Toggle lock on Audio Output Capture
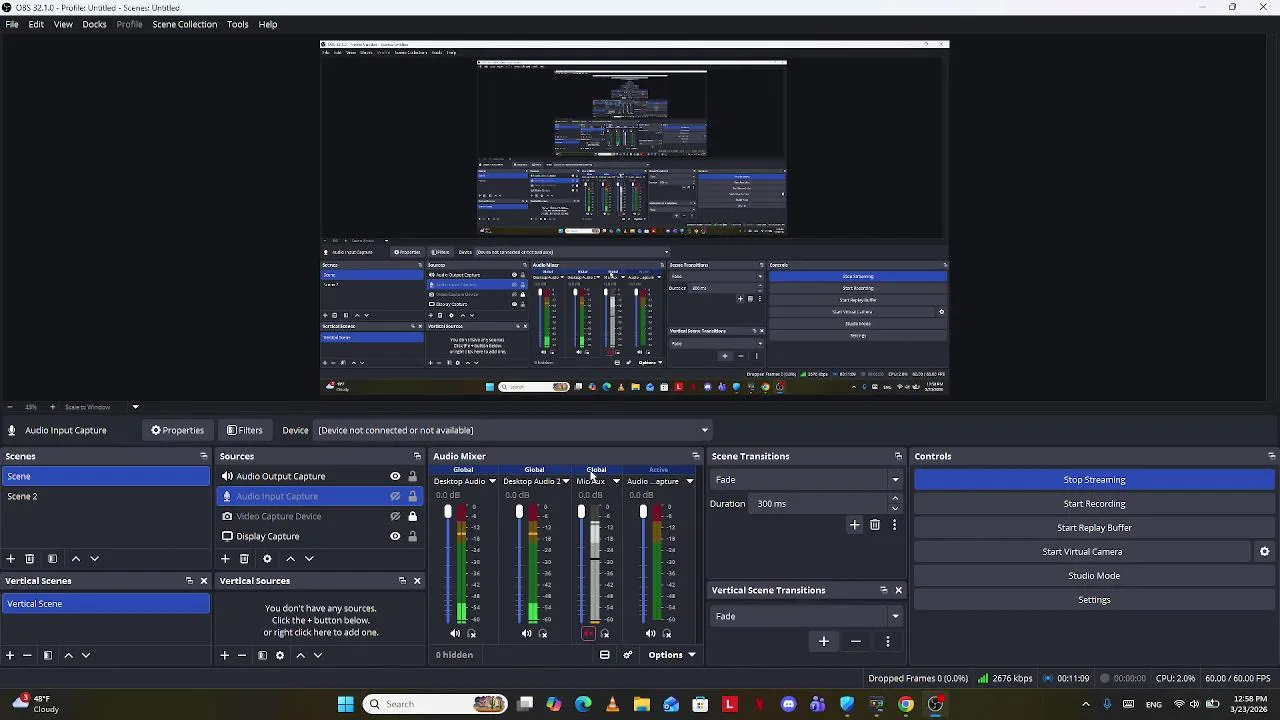Screen dimensions: 1280x720 coord(412,477)
